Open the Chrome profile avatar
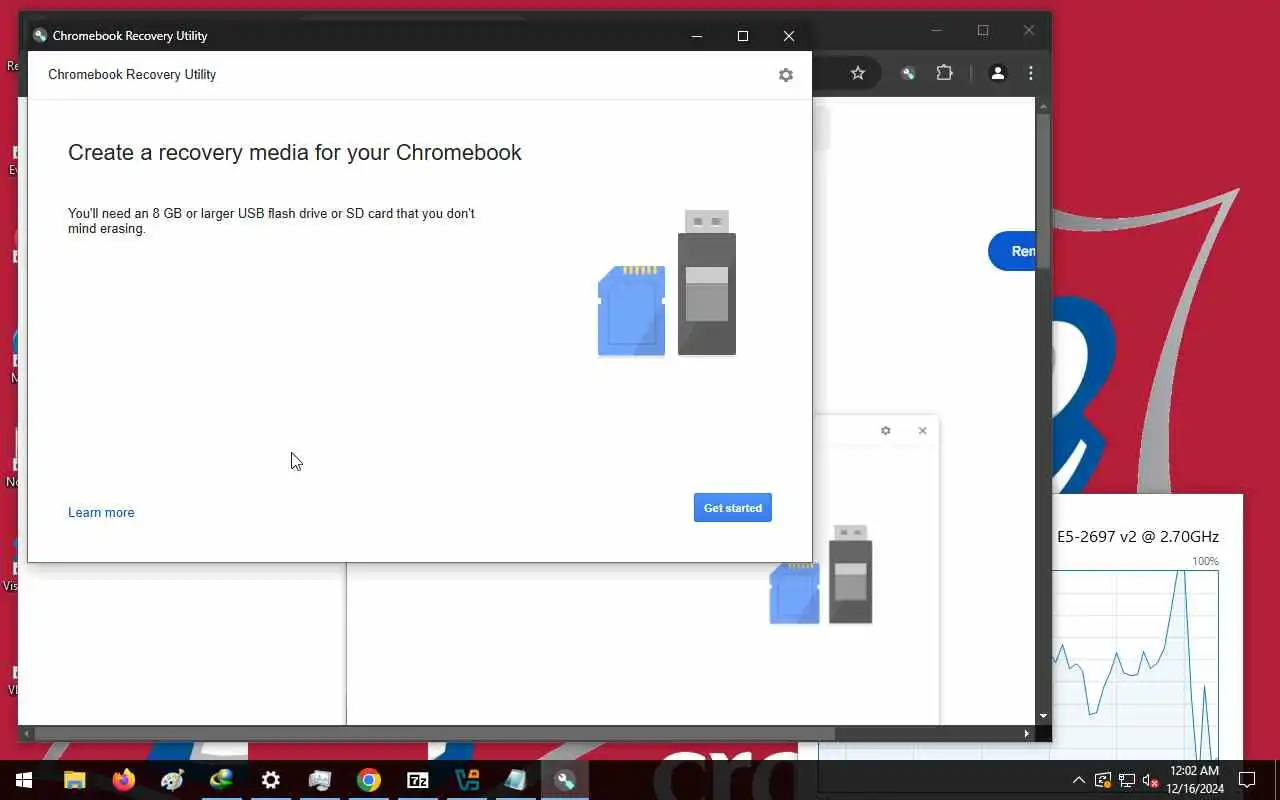This screenshot has height=800, width=1280. [997, 73]
